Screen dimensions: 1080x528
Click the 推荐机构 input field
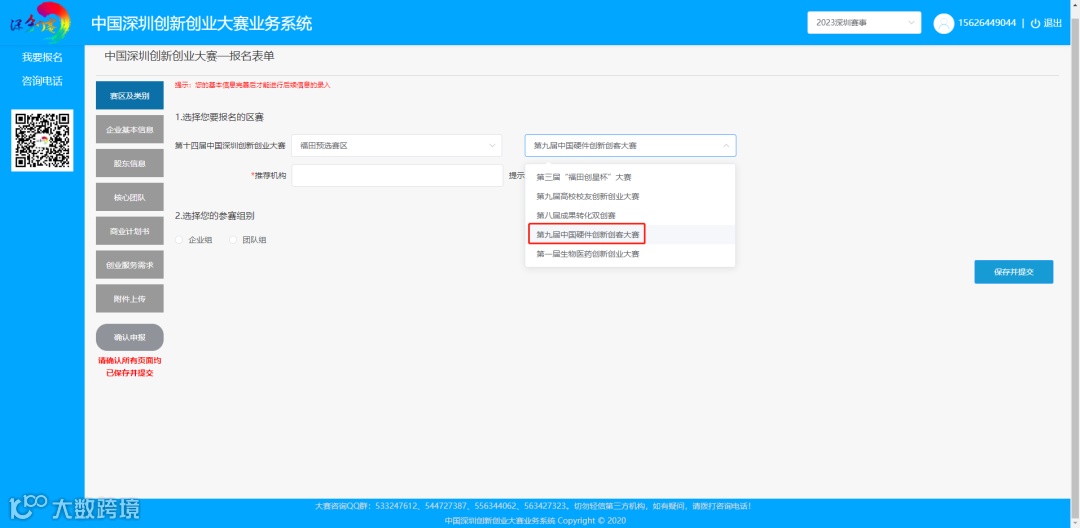click(x=397, y=176)
